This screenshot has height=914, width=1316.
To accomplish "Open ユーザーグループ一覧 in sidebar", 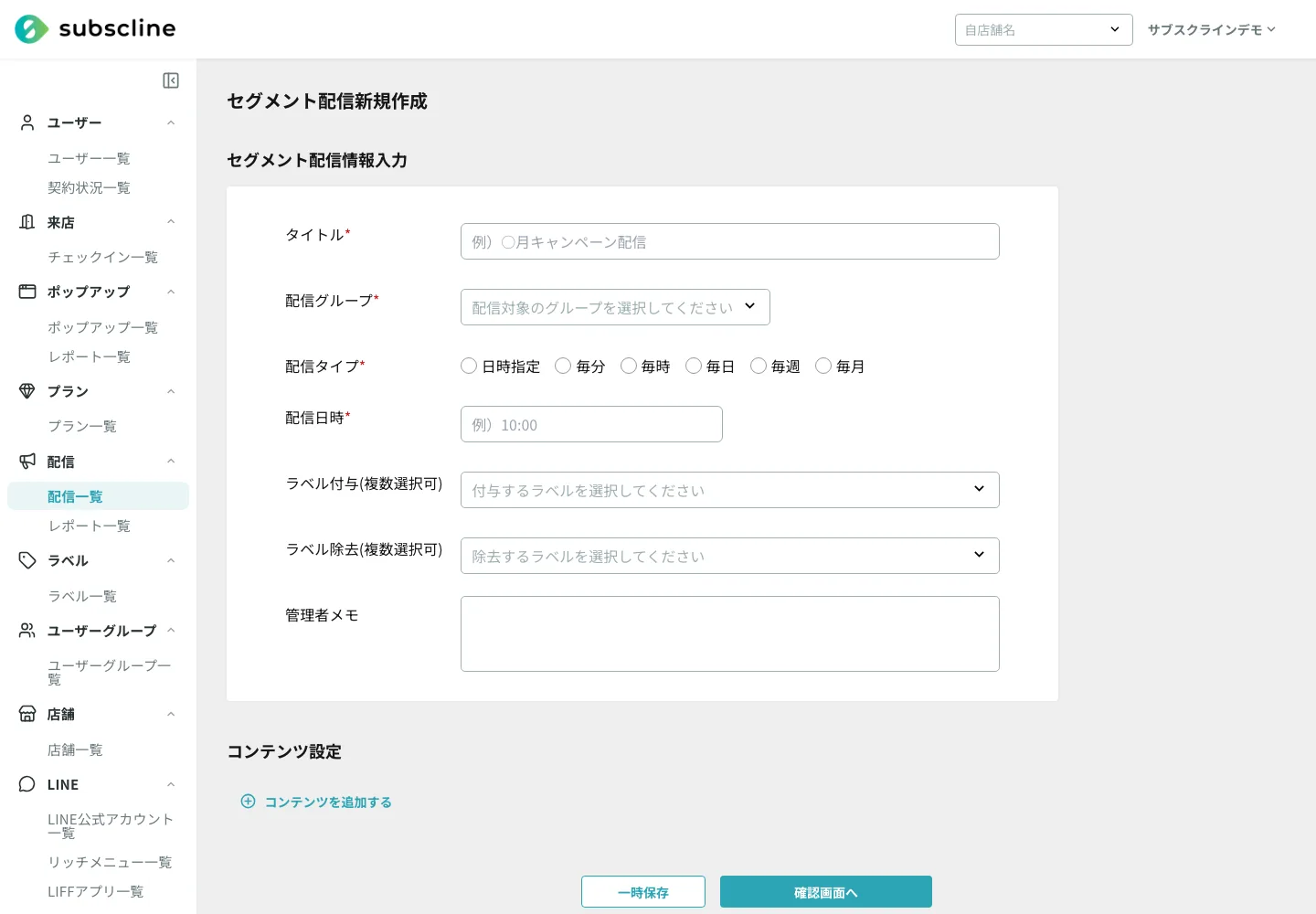I will click(x=110, y=672).
